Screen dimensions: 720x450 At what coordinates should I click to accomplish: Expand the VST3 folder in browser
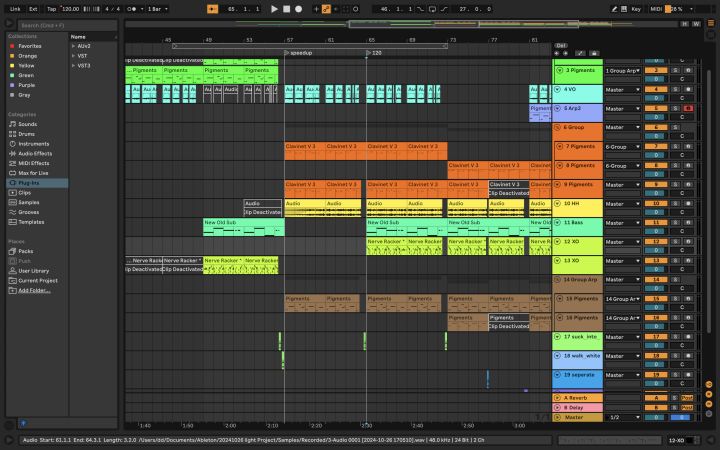coord(73,65)
